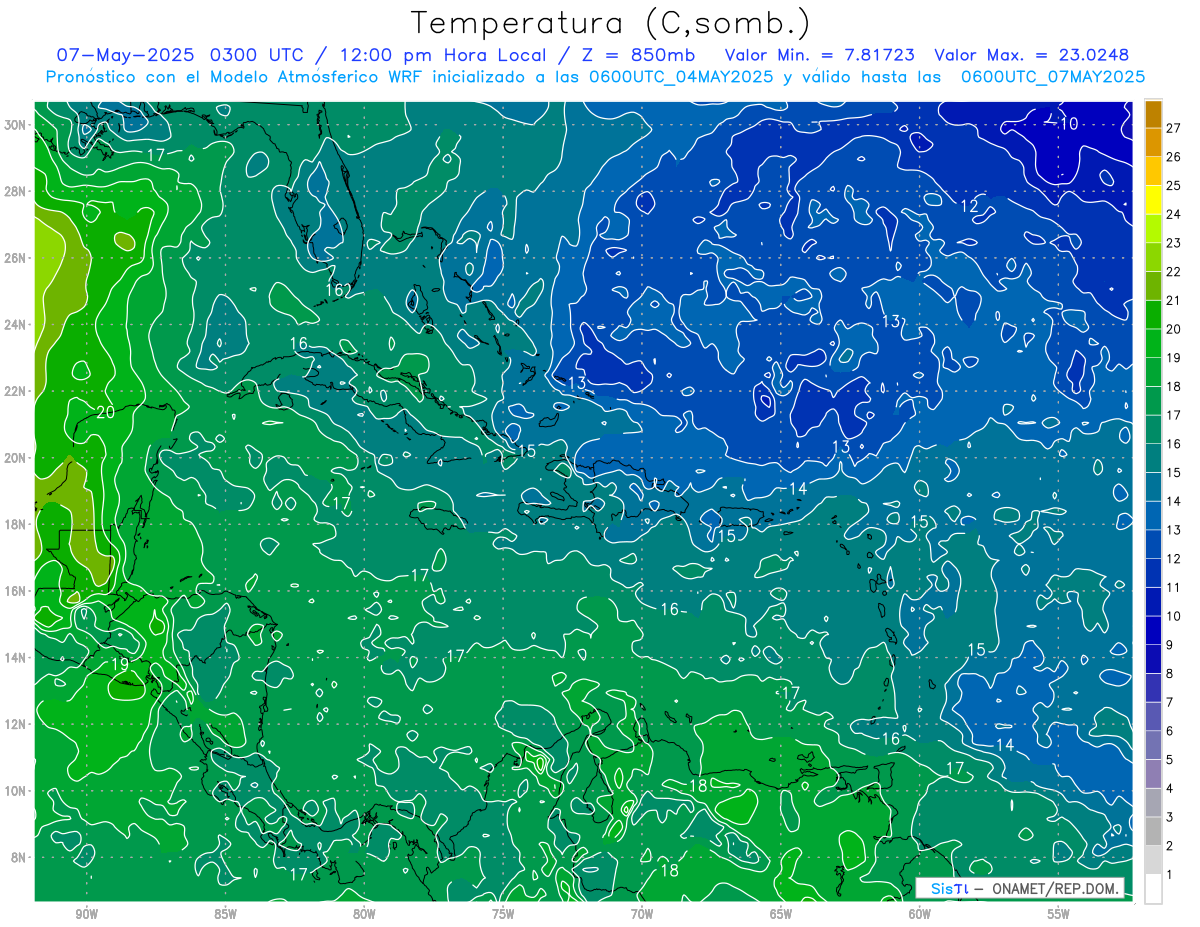Click the '12' contour label on the map
This screenshot has height=927, width=1200.
969,206
